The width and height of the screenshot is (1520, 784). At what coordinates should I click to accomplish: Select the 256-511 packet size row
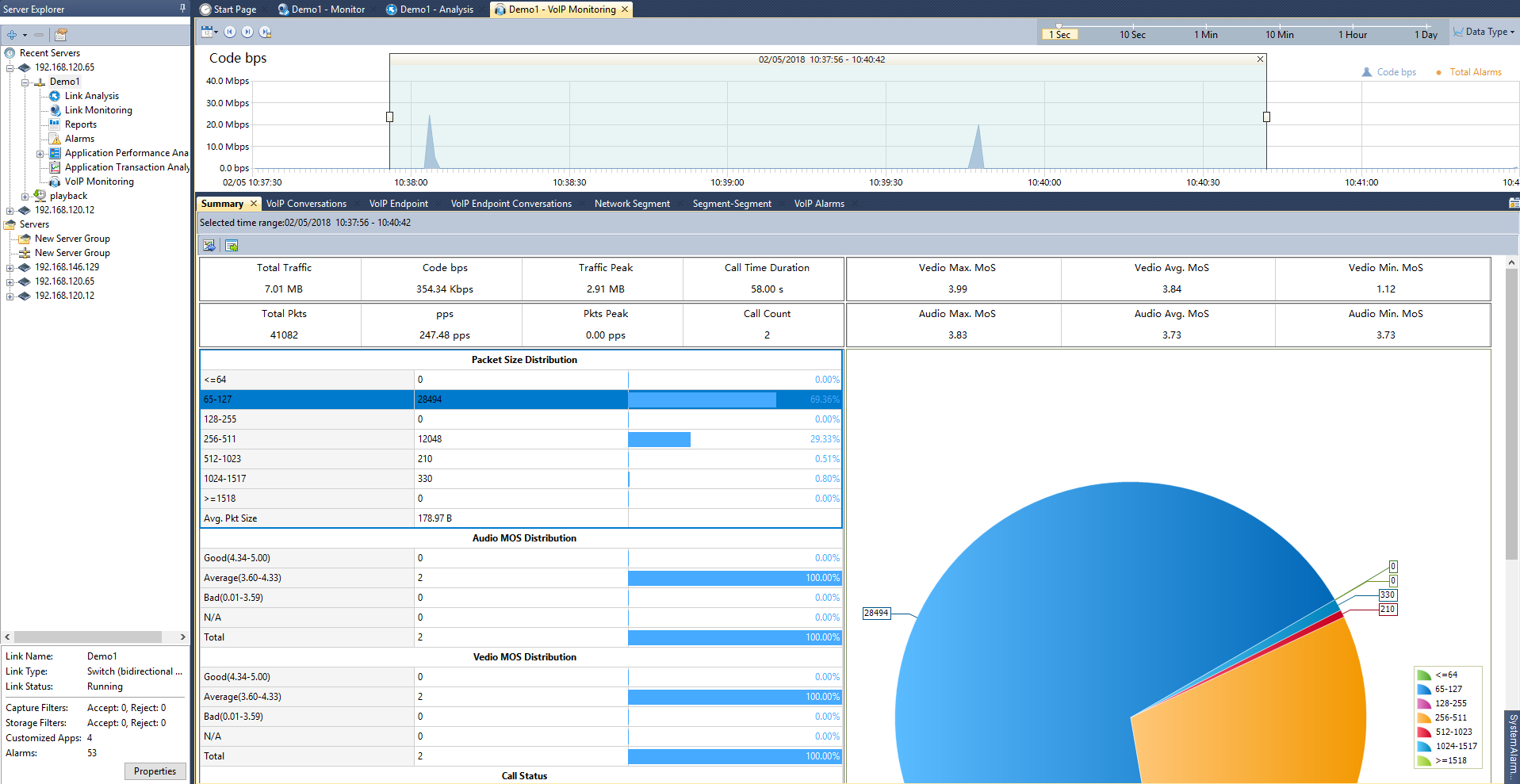pos(521,439)
